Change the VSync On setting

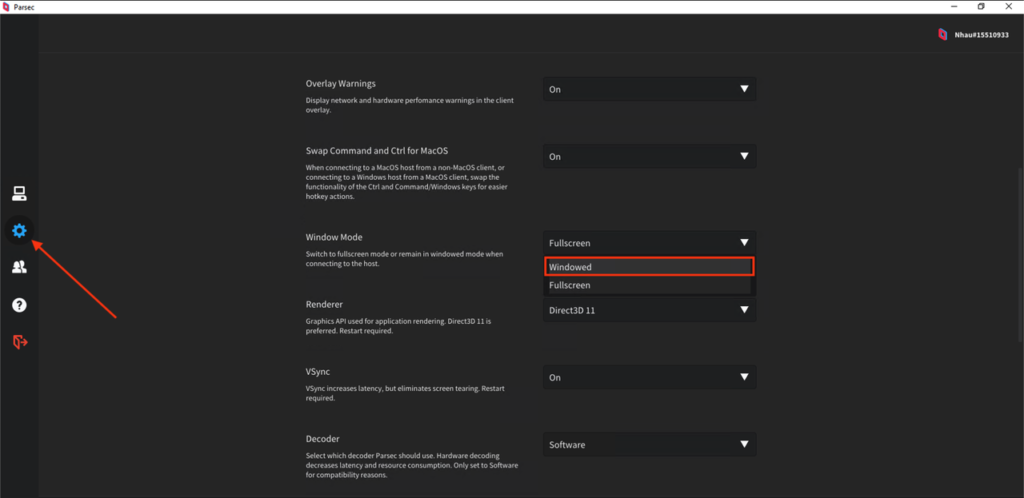[x=649, y=377]
